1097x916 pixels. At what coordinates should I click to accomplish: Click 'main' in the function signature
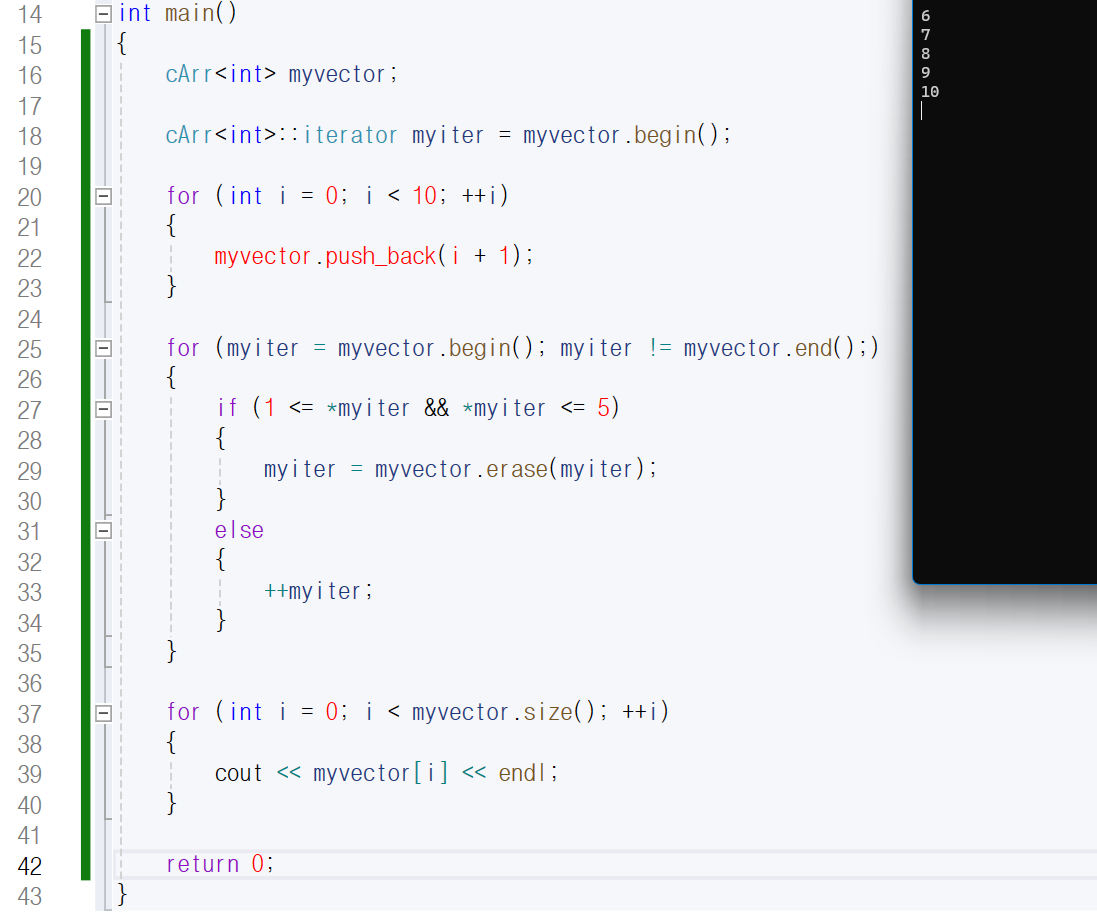[189, 13]
